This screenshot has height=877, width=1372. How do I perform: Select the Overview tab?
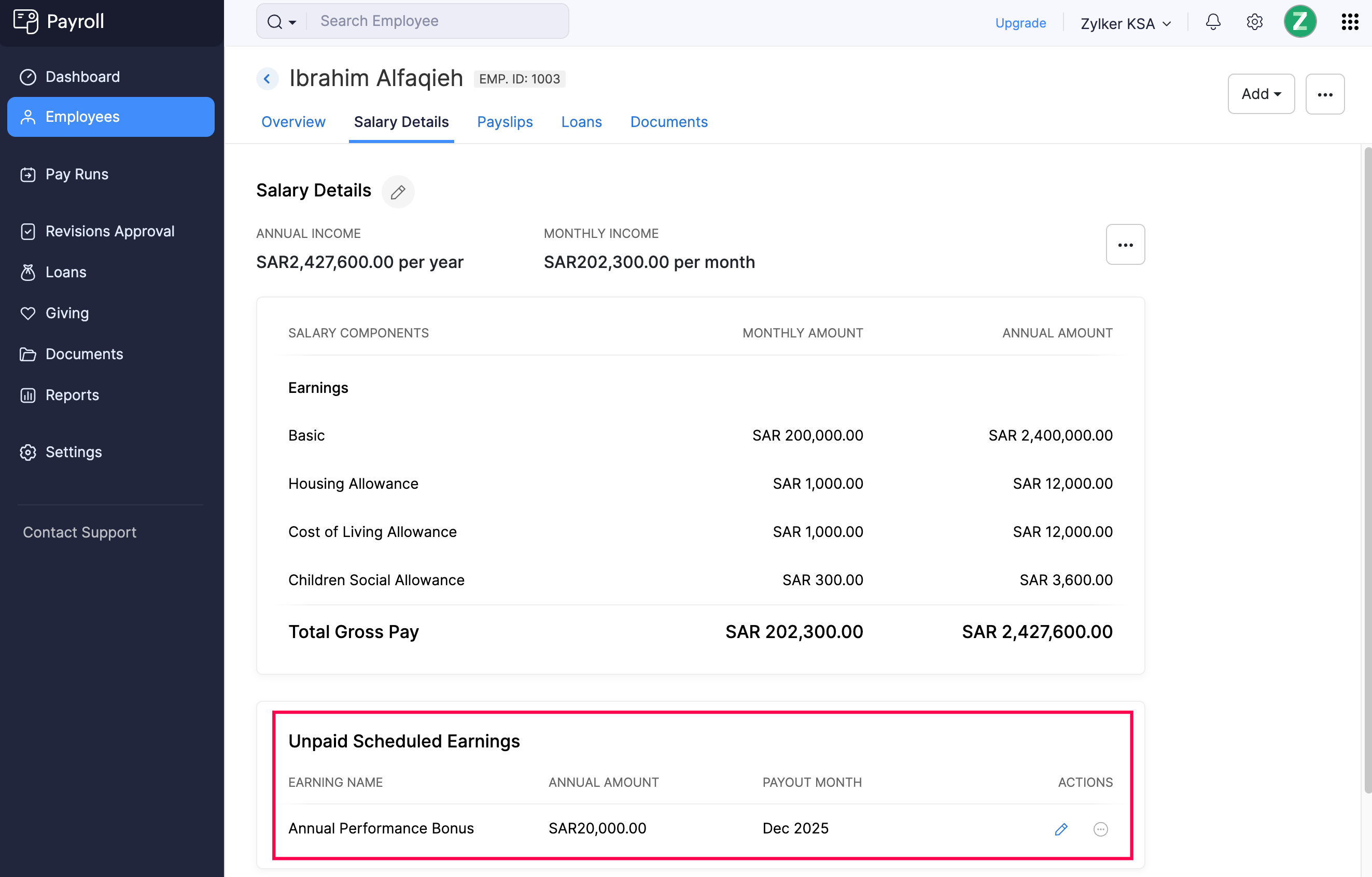(294, 122)
